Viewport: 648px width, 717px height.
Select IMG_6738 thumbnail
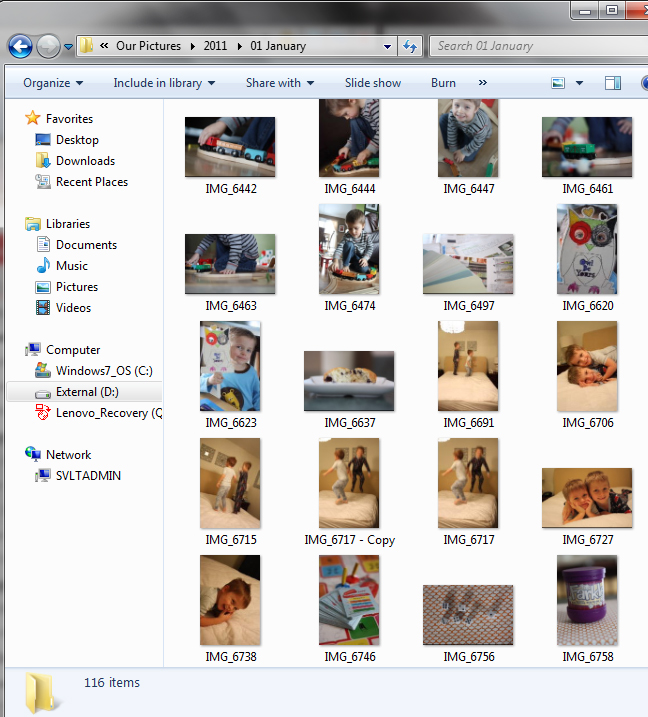230,600
